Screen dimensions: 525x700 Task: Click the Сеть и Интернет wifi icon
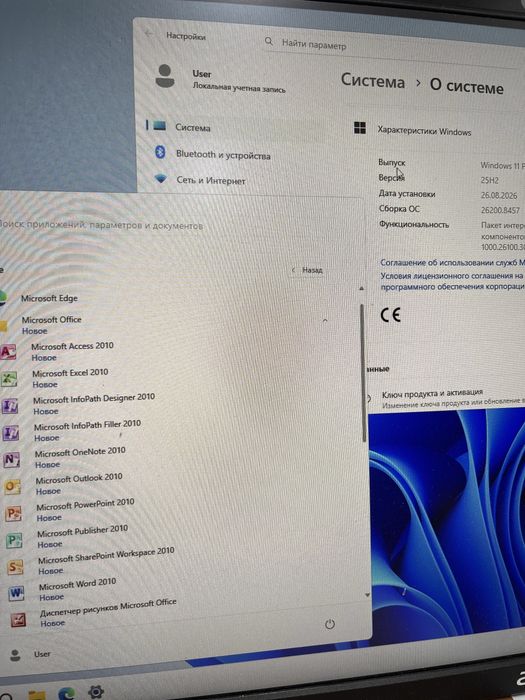click(x=161, y=179)
